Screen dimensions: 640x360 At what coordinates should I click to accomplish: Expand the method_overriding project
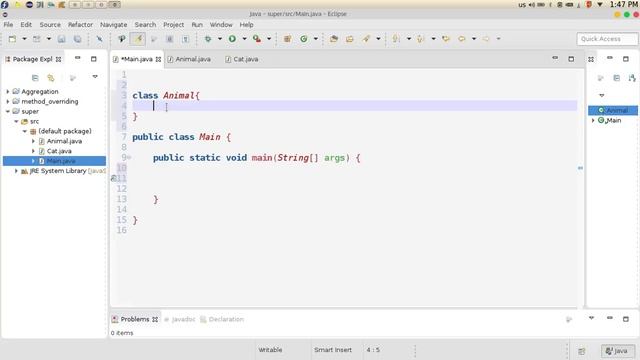click(8, 101)
